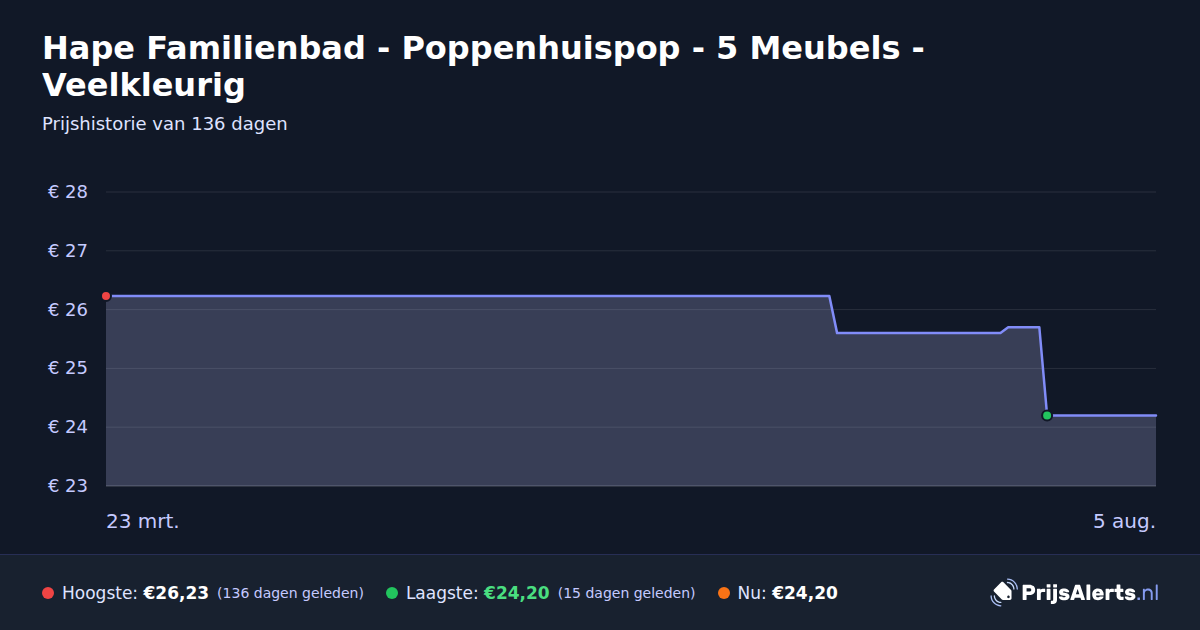This screenshot has height=630, width=1200.
Task: Click the red highest-price dot on the chart
Action: (106, 296)
